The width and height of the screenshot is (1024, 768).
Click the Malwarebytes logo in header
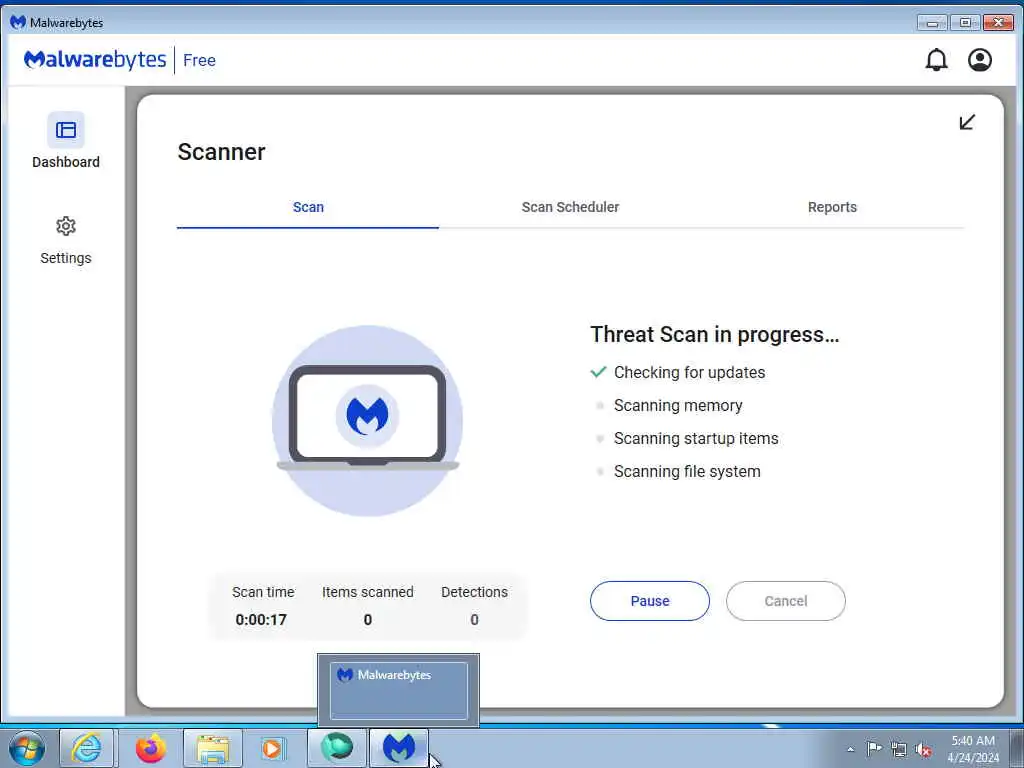[x=95, y=60]
